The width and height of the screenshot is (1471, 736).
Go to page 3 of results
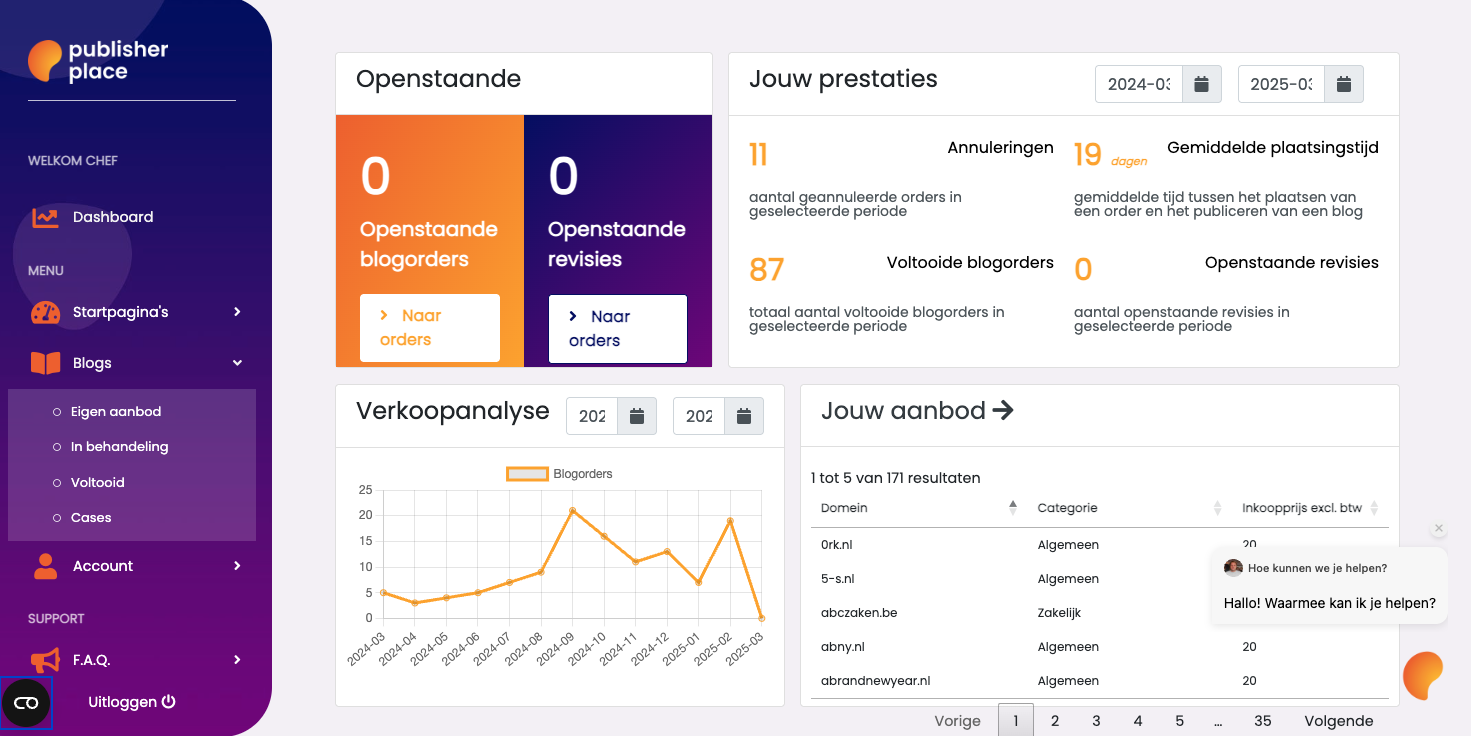pyautogui.click(x=1096, y=720)
